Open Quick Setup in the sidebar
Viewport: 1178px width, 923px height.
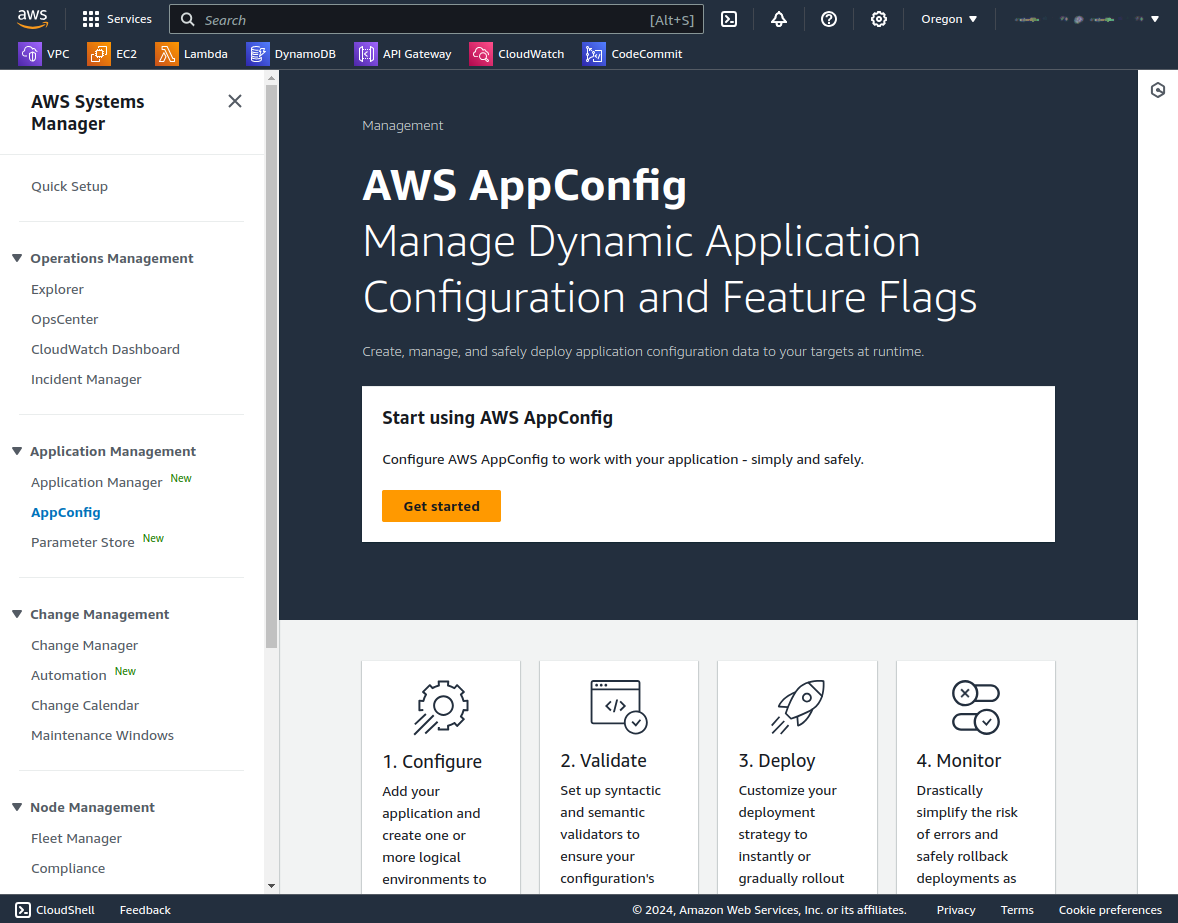pyautogui.click(x=69, y=186)
